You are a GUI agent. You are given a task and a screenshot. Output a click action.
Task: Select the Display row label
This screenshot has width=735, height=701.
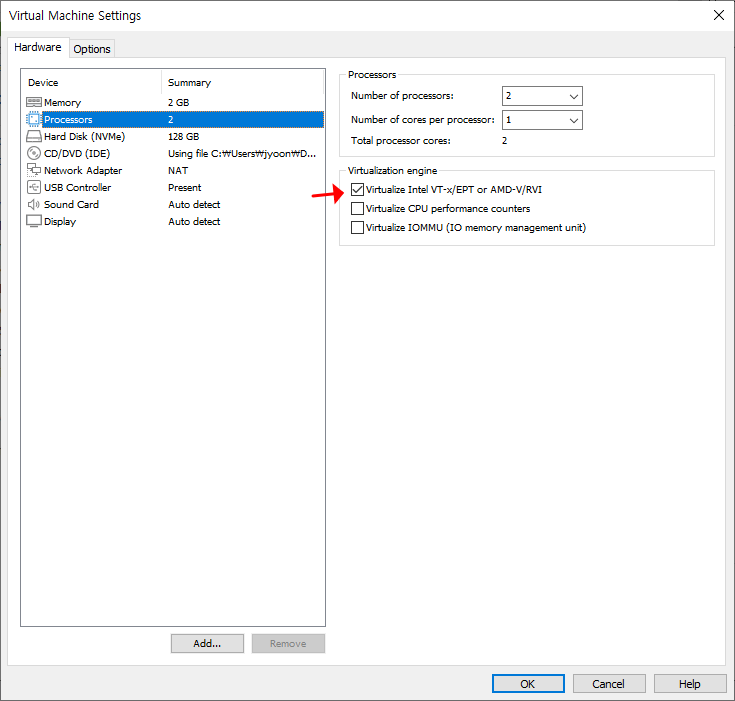click(x=60, y=221)
